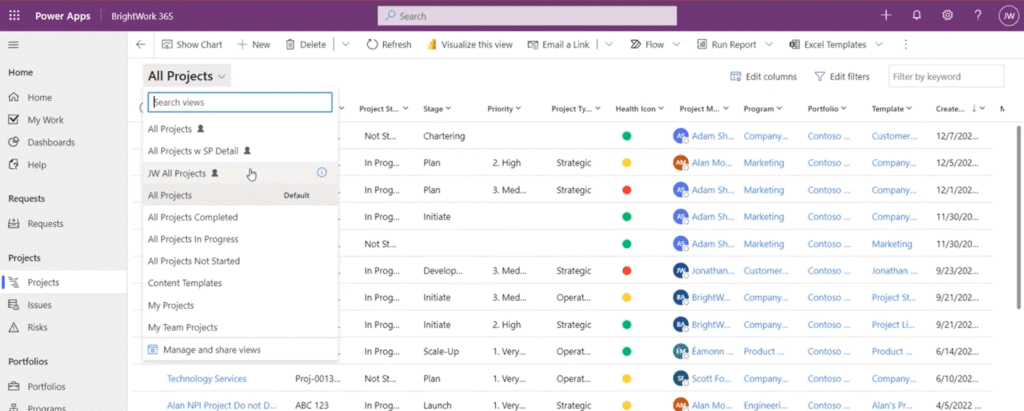Open Dashboards in the left navigation
Image resolution: width=1024 pixels, height=411 pixels.
[x=51, y=142]
